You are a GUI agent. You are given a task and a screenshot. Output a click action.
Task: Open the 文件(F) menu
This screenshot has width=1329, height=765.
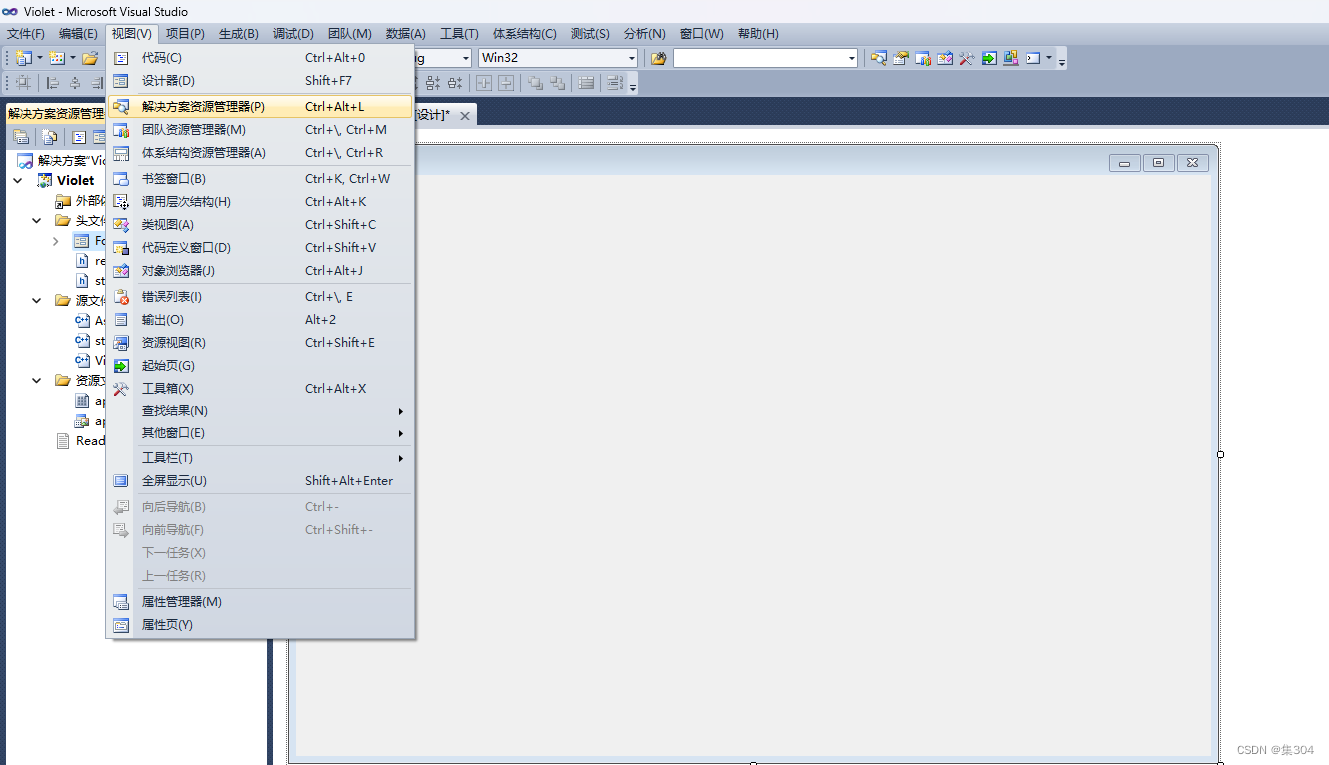coord(25,33)
